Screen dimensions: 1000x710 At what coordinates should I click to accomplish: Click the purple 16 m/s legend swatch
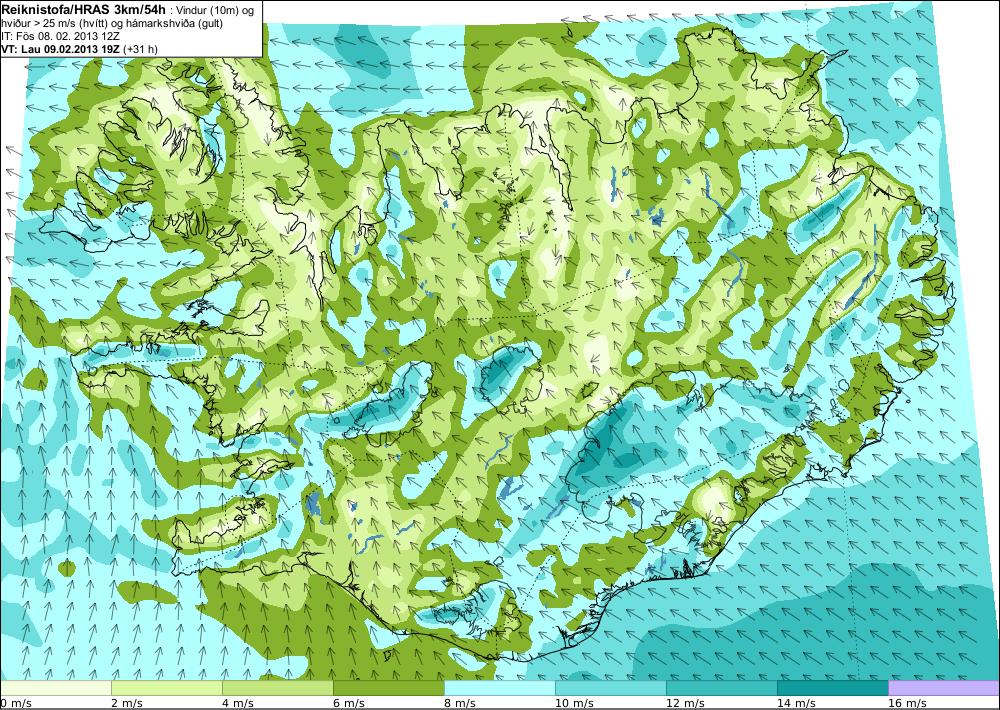pyautogui.click(x=944, y=688)
